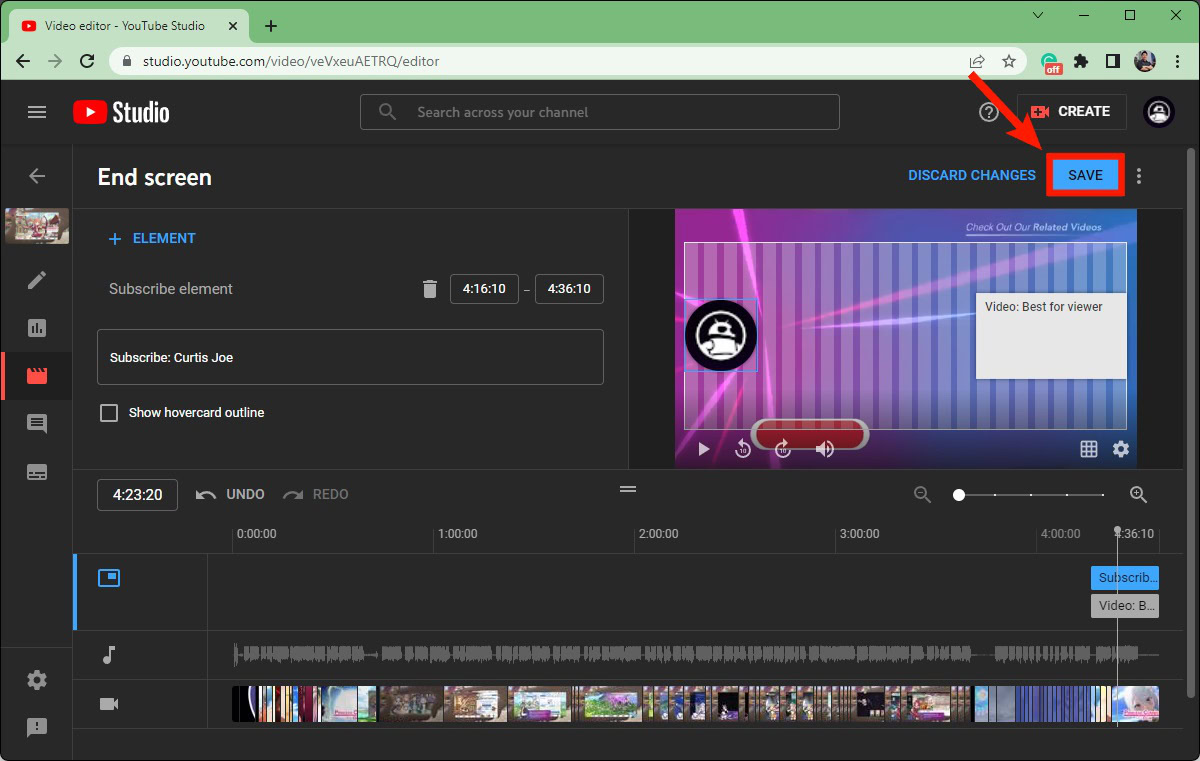Save the end screen changes

tap(1085, 175)
